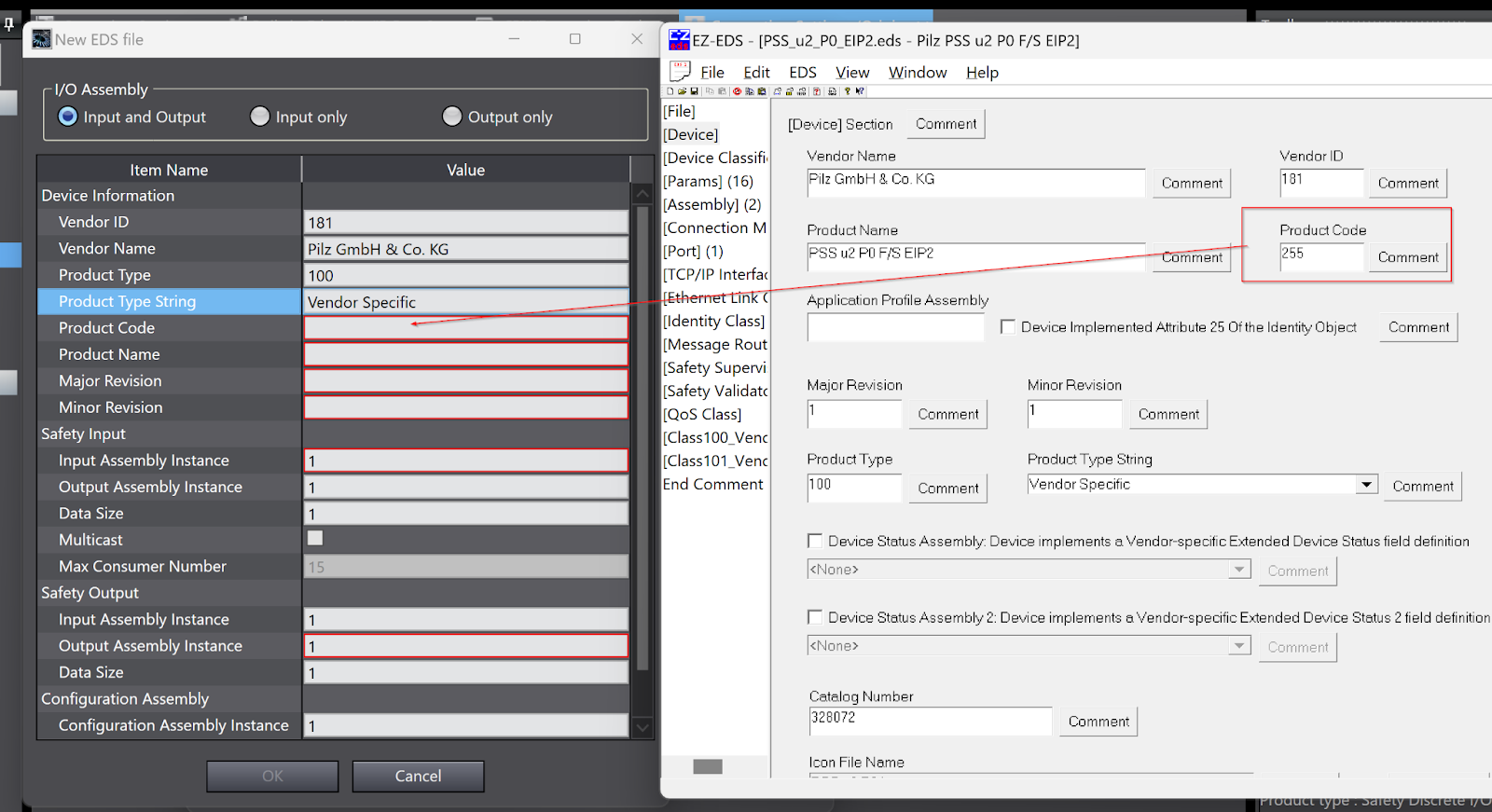Click the Comment button for Product Code
Screen dimensions: 1492x812
[x=1408, y=256]
